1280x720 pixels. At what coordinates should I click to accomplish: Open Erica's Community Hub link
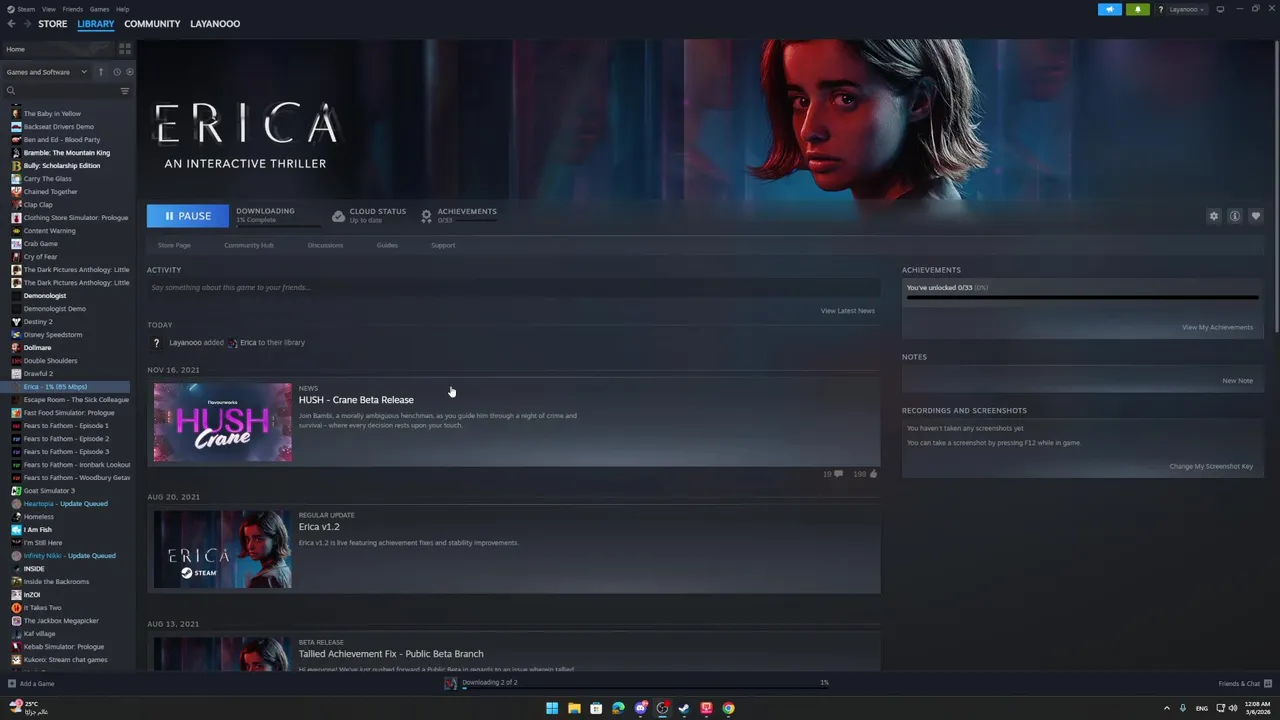click(x=249, y=245)
